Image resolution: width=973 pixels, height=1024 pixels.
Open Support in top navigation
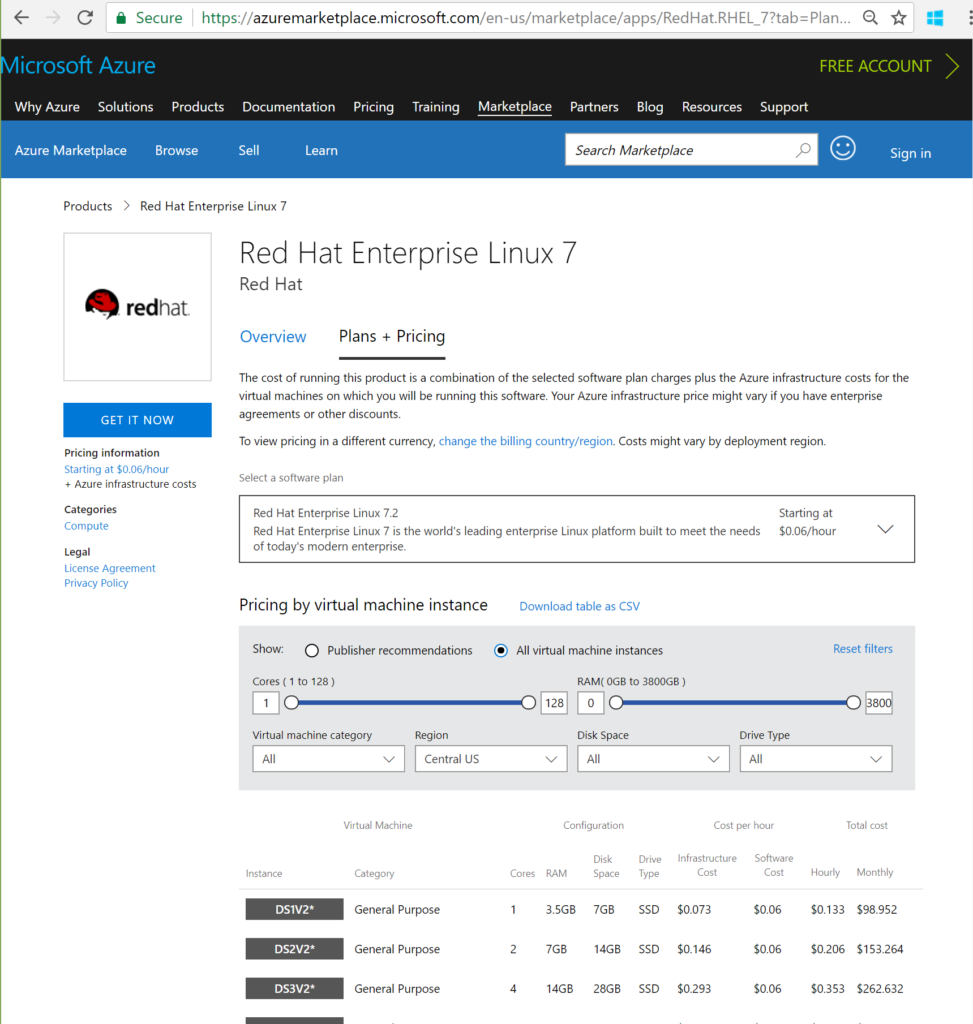(784, 107)
